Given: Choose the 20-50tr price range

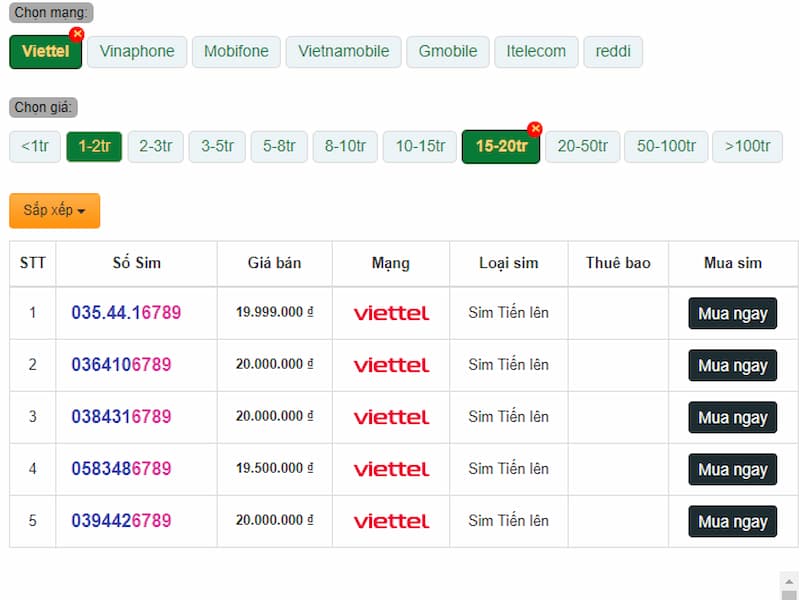Looking at the screenshot, I should (583, 147).
